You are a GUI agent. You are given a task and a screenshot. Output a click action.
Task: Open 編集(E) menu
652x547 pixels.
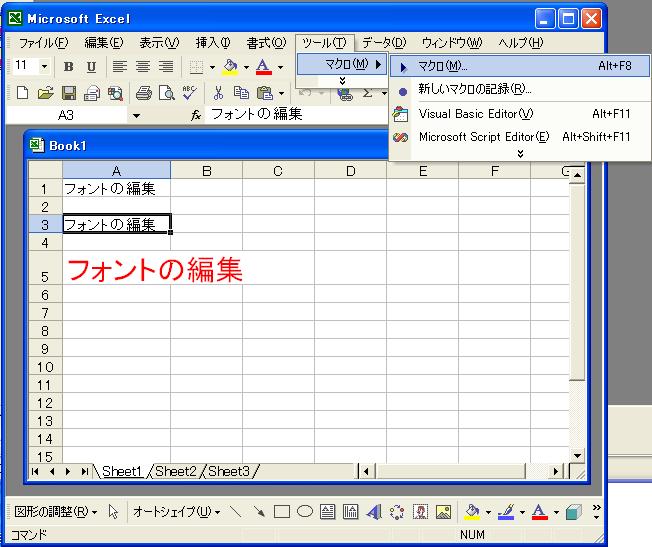click(104, 43)
